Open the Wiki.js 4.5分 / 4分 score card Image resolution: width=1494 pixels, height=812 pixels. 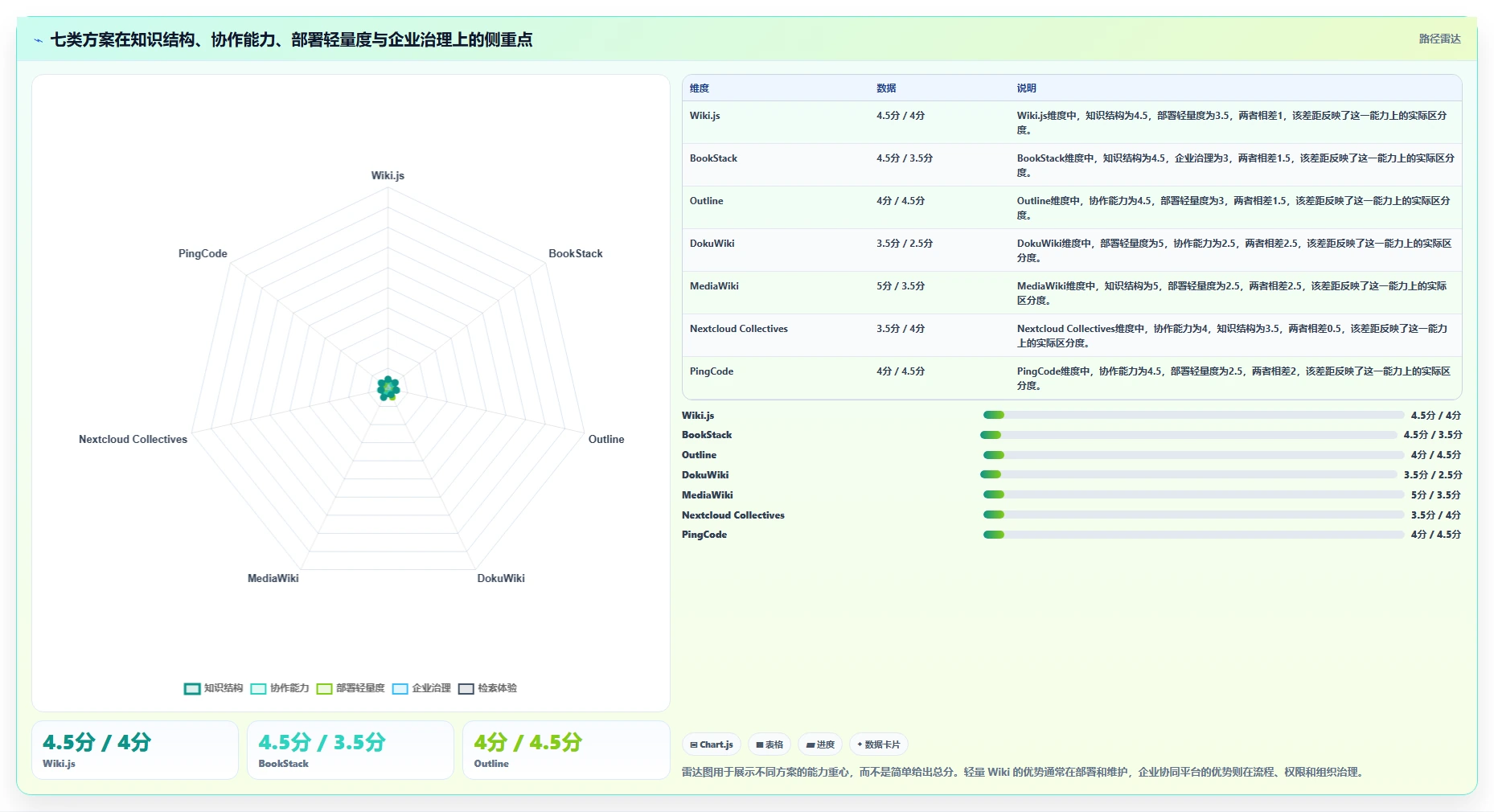pyautogui.click(x=135, y=750)
